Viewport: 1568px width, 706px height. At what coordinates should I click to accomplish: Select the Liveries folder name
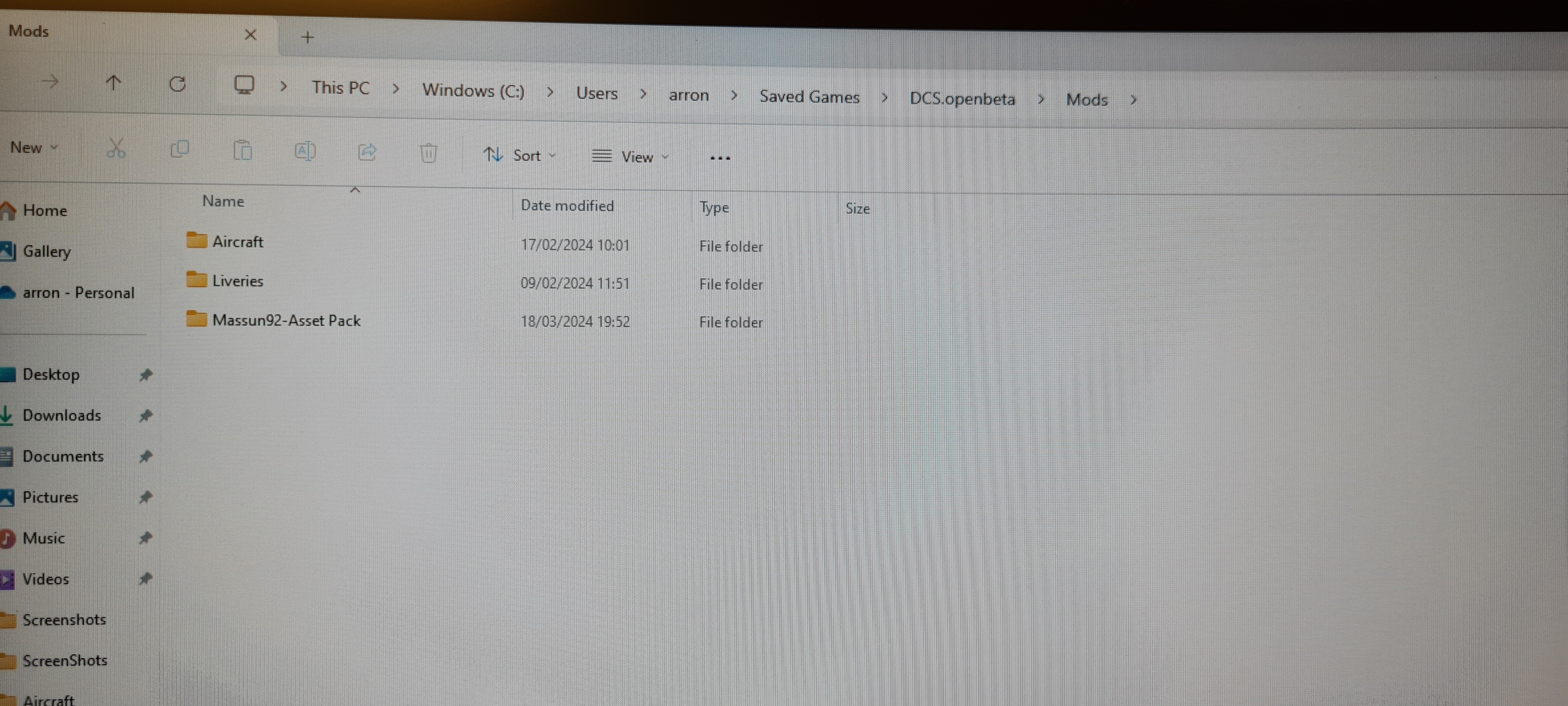[237, 281]
